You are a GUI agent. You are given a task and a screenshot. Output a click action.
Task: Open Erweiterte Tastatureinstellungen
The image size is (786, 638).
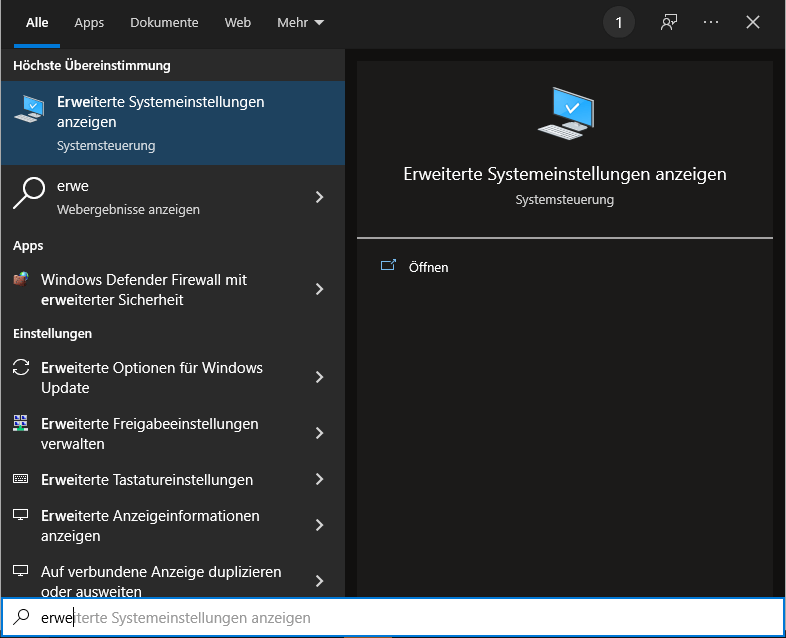coord(173,480)
